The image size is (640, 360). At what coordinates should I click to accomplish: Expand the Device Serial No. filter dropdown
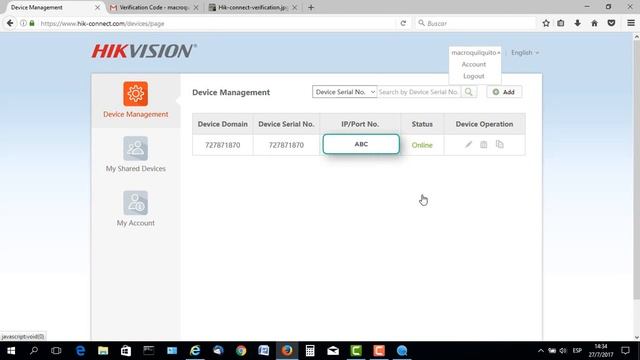click(x=344, y=92)
